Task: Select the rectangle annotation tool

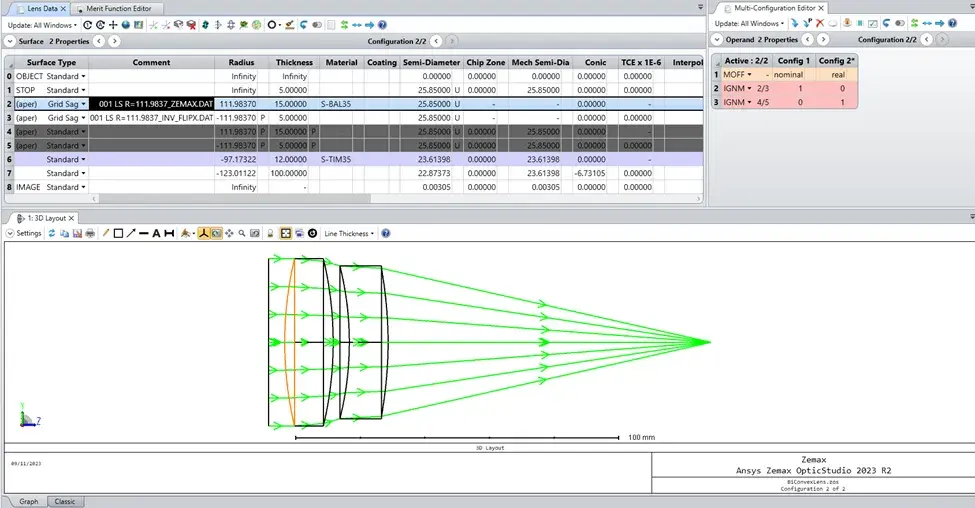Action: (118, 233)
